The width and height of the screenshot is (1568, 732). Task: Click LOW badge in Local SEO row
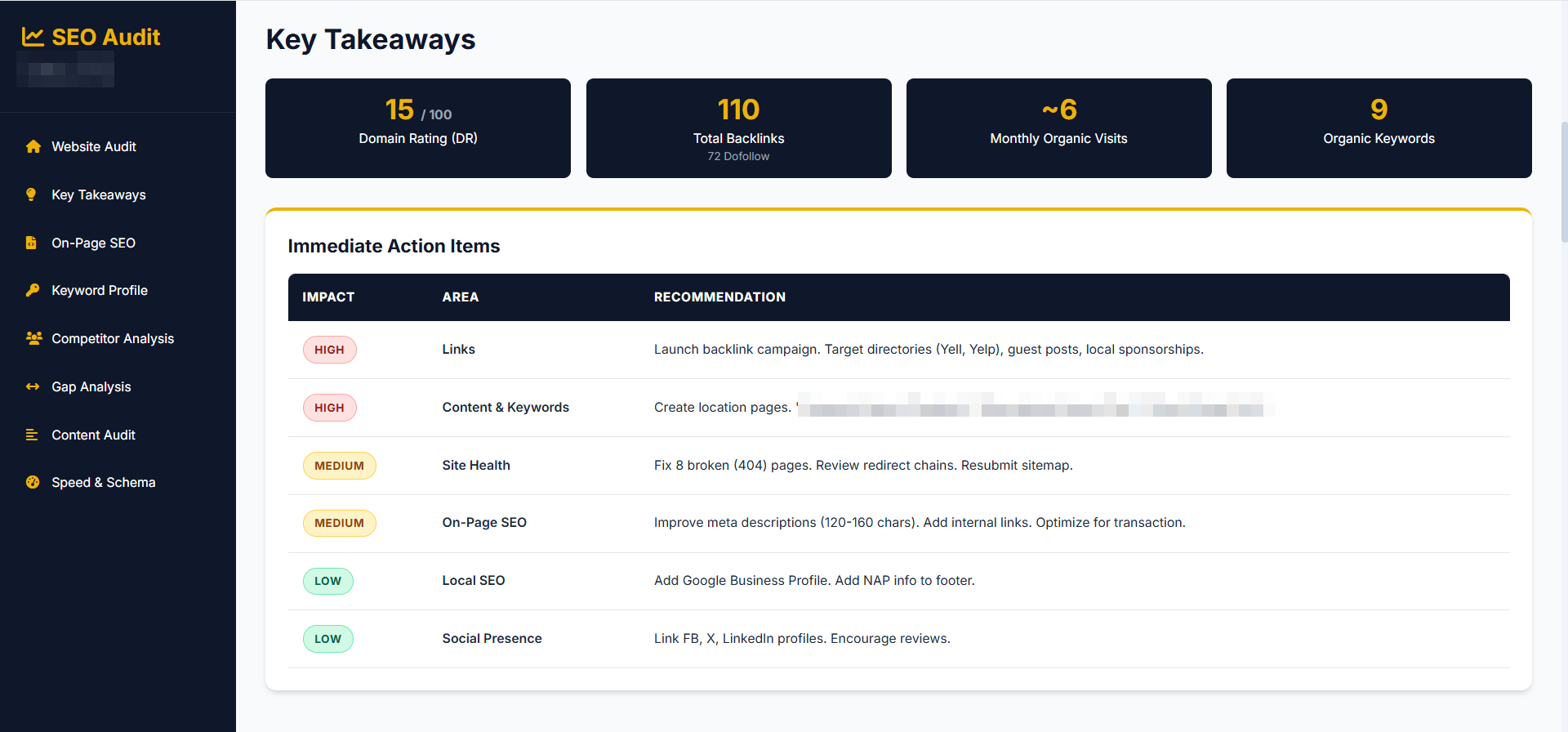pos(328,581)
